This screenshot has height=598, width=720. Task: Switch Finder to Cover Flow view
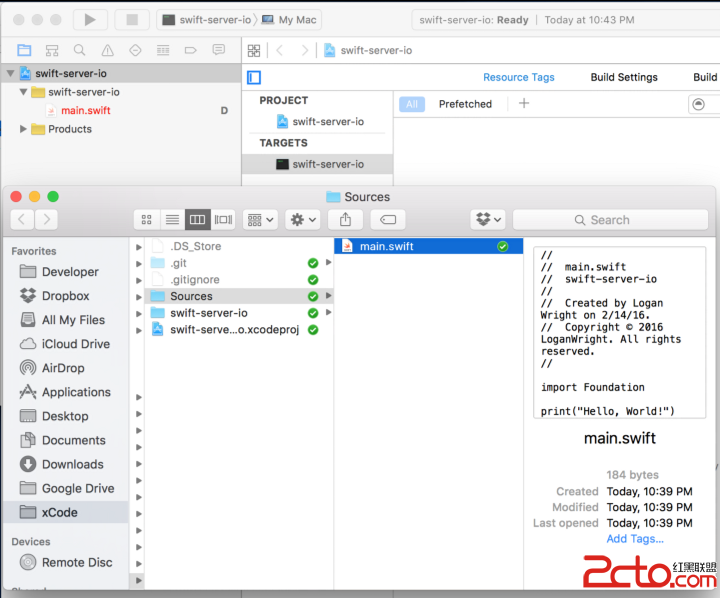click(223, 220)
